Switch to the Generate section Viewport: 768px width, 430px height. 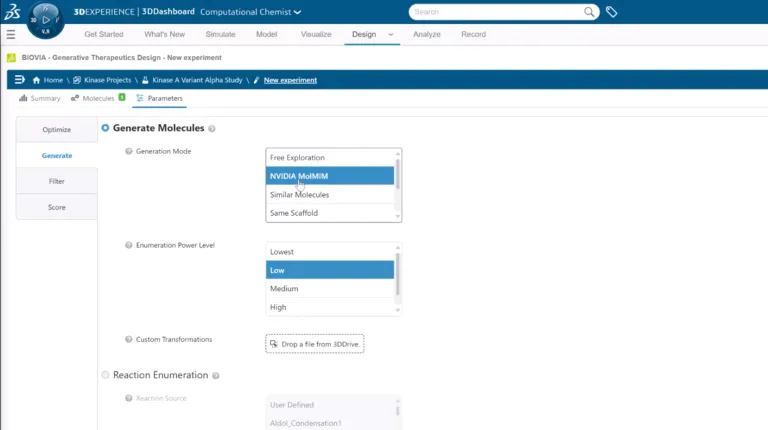pos(57,156)
